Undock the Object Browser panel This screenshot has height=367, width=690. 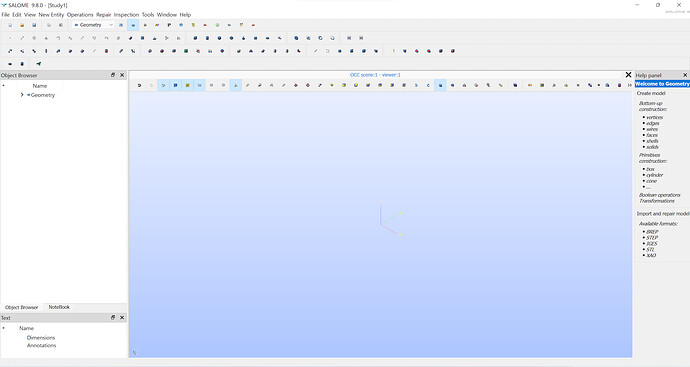coord(113,75)
